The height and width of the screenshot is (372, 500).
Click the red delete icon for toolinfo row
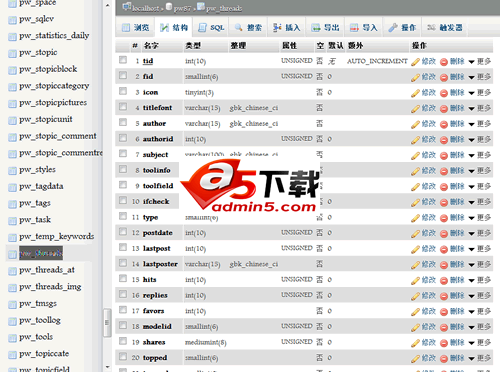click(444, 171)
